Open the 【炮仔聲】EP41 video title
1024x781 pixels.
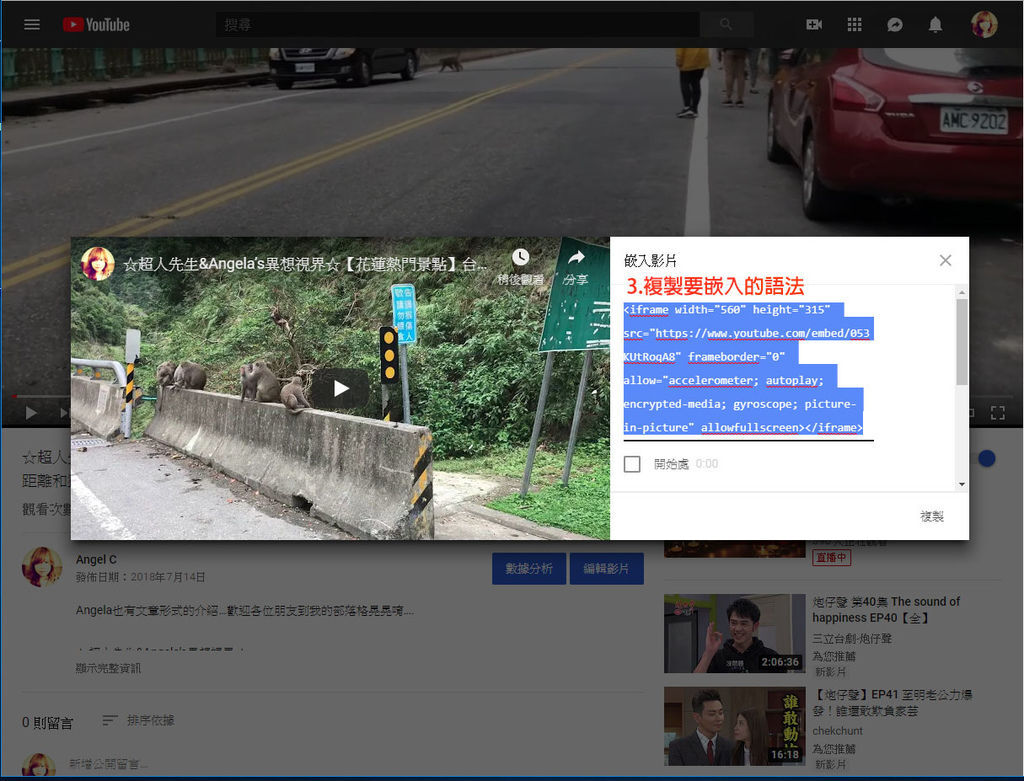(893, 703)
